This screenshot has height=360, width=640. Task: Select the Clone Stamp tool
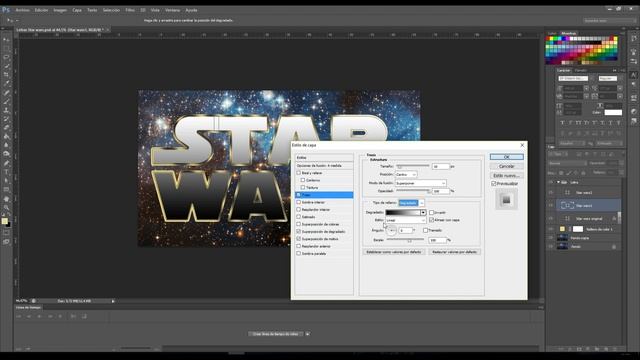click(x=6, y=110)
